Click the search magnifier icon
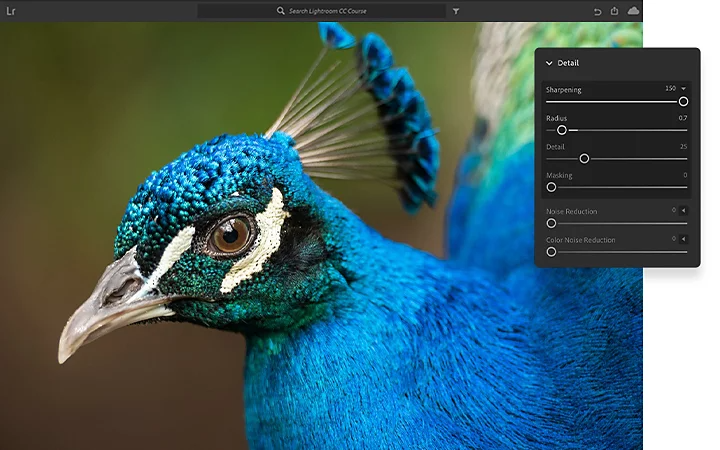 click(x=281, y=11)
